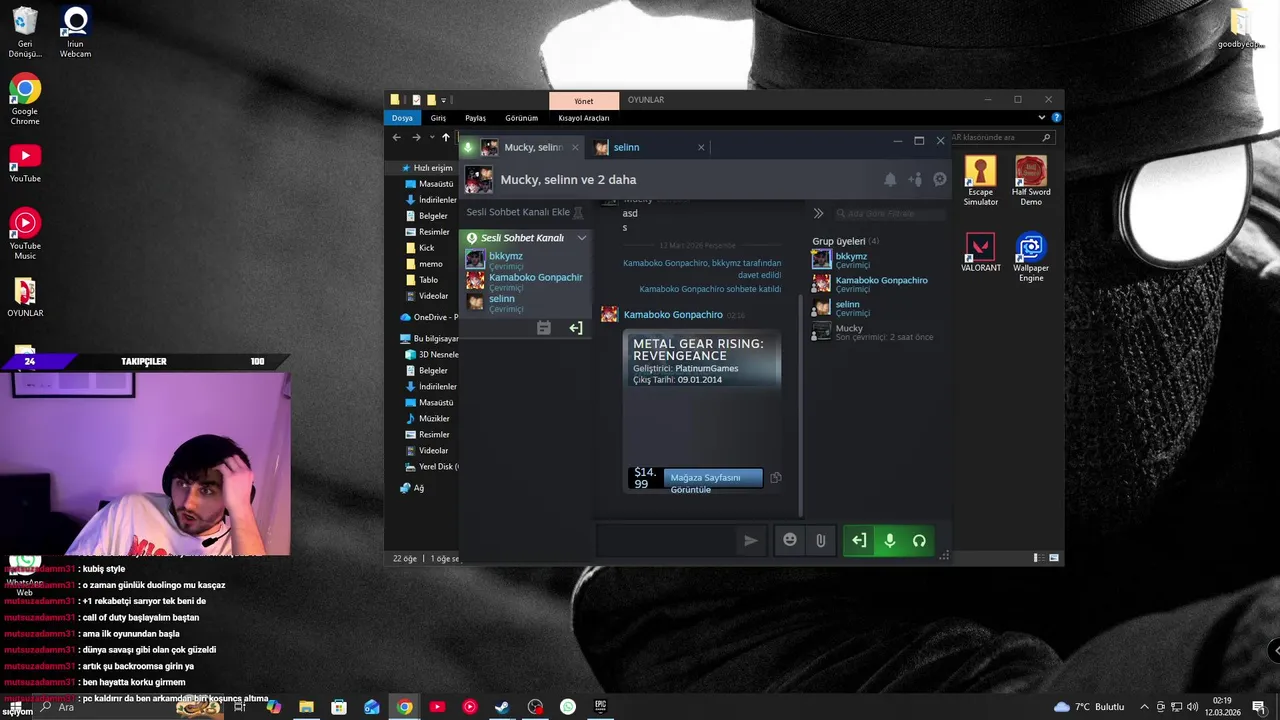This screenshot has width=1280, height=720.
Task: Open Steam from the taskbar
Action: [x=502, y=707]
